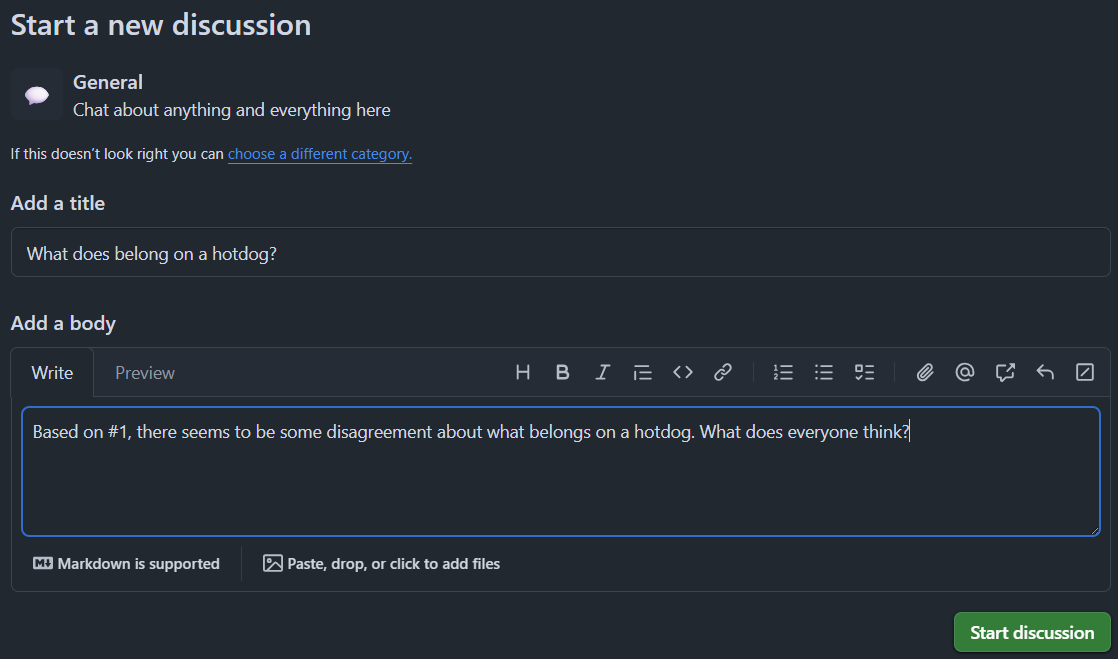Open saved replies with the reply arrow icon
The height and width of the screenshot is (659, 1118).
coord(1045,372)
